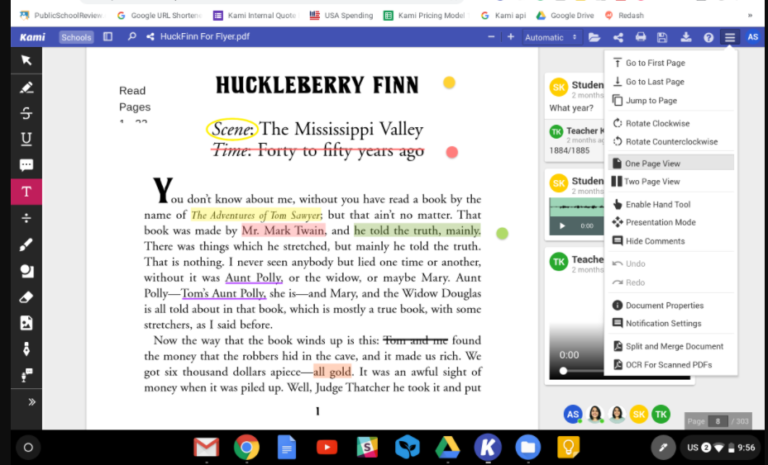Play the student audio comment
This screenshot has height=465, width=768.
click(562, 226)
